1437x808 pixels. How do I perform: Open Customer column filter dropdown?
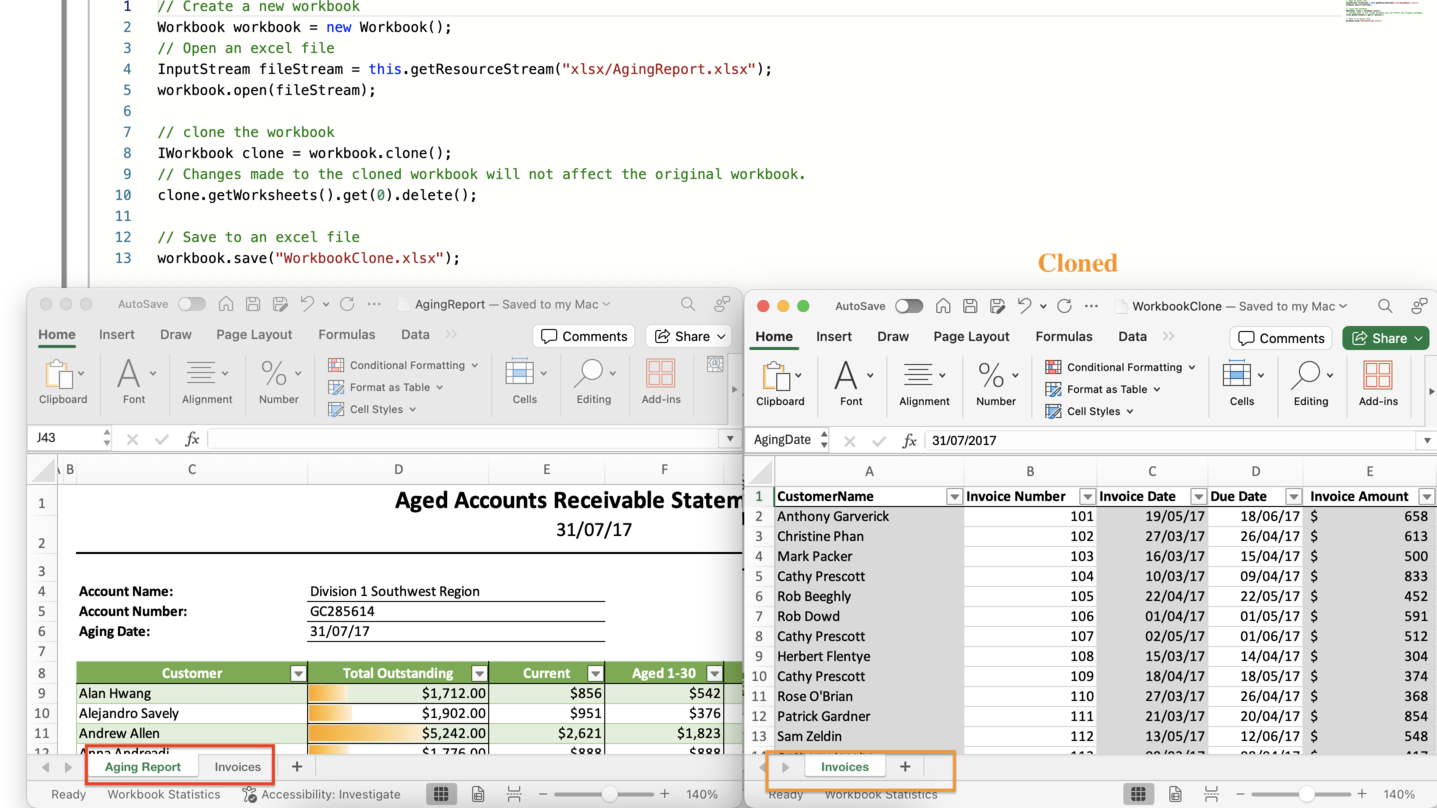click(298, 673)
